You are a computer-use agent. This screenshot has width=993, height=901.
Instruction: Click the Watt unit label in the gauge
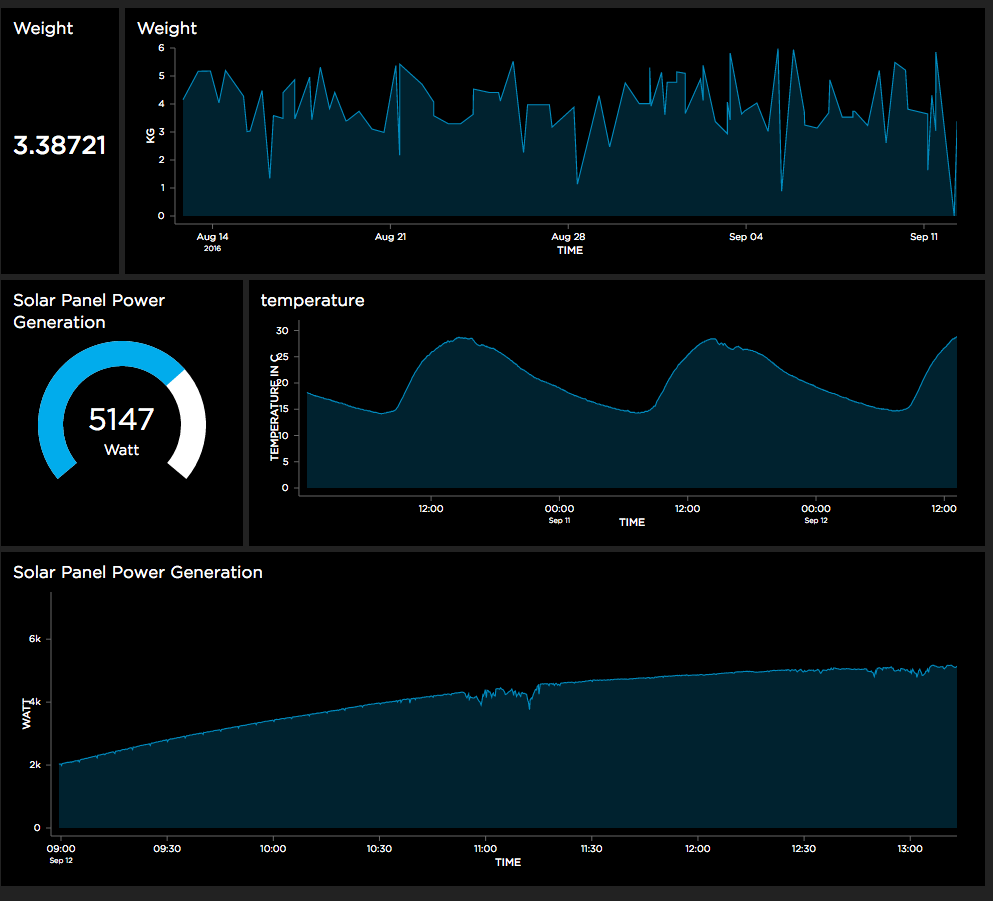click(x=122, y=450)
